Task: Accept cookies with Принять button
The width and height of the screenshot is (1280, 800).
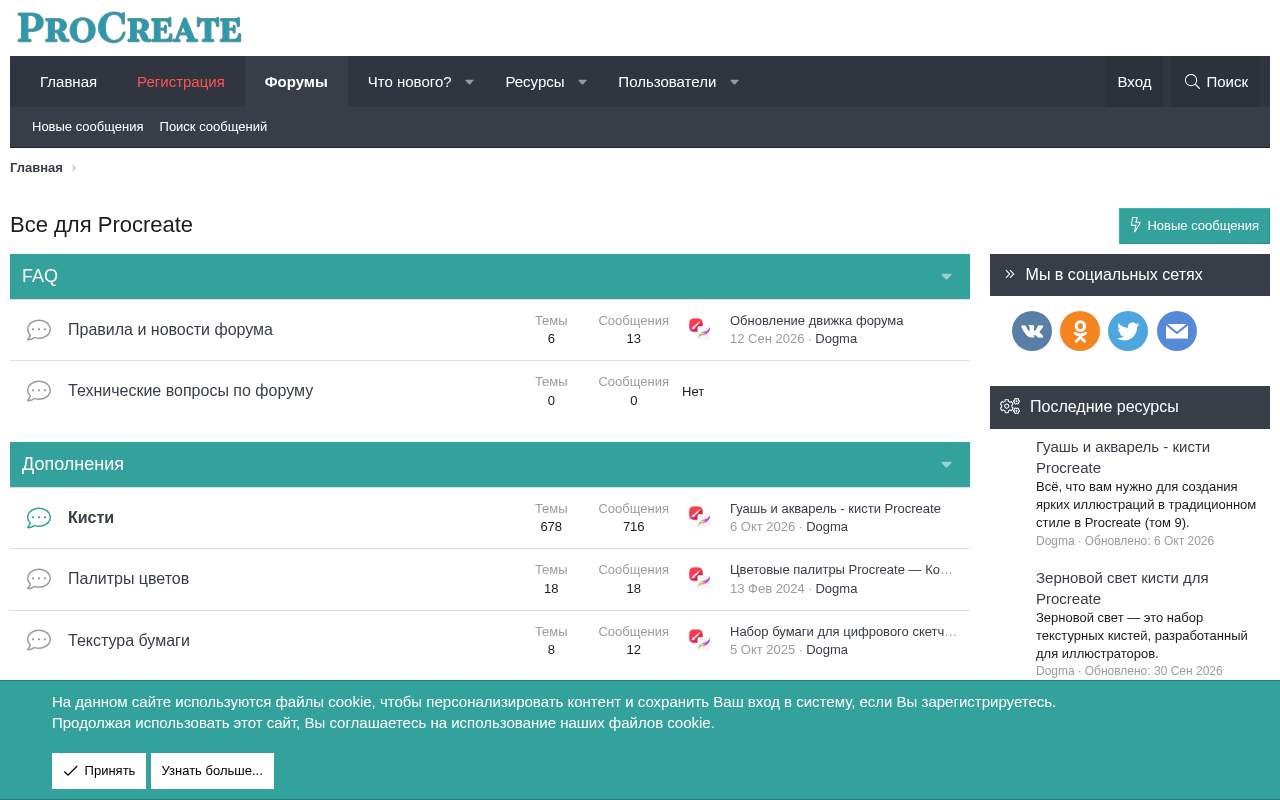Action: click(x=99, y=771)
